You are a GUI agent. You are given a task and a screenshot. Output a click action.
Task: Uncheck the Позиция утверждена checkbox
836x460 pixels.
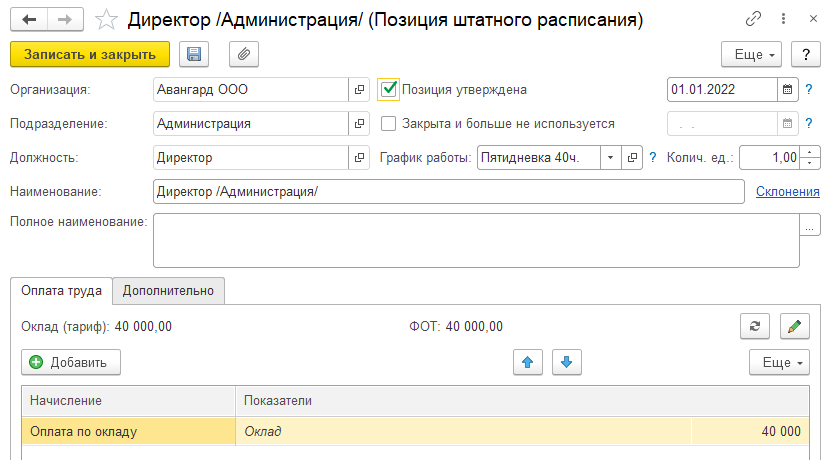390,89
